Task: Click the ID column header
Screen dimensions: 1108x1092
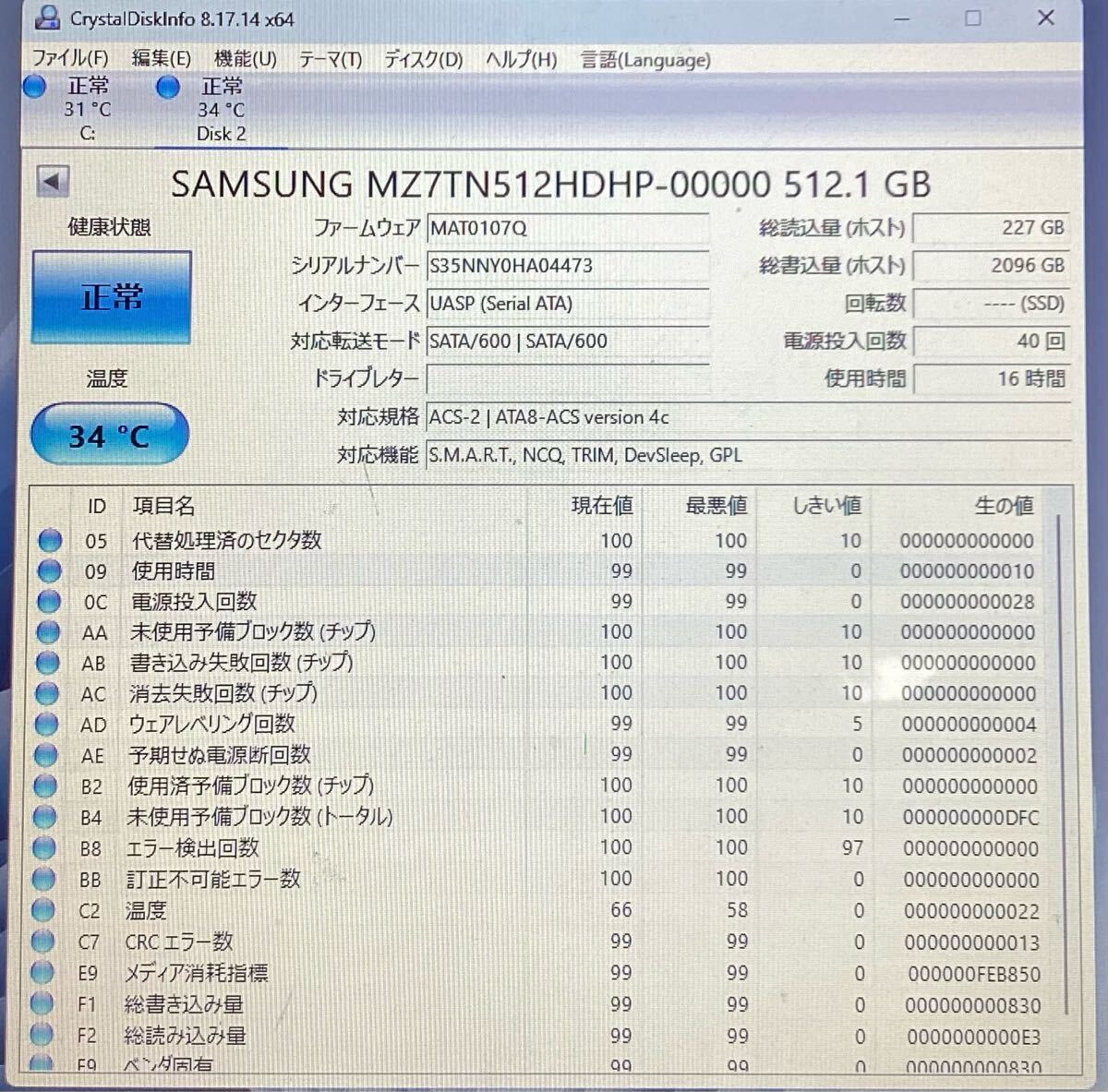Action: 97,506
